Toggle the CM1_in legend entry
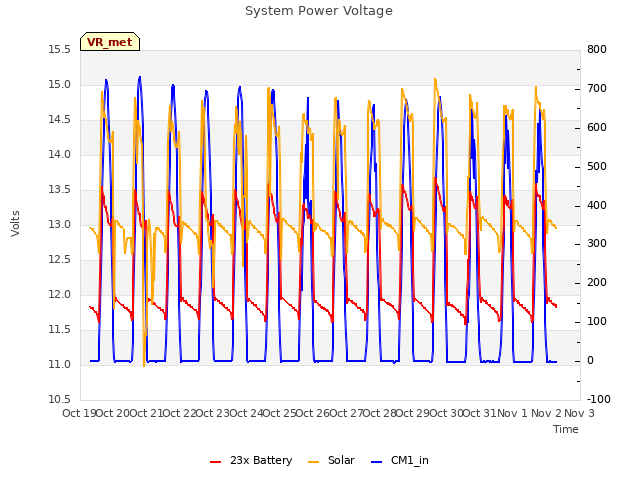This screenshot has height=480, width=640. point(400,460)
